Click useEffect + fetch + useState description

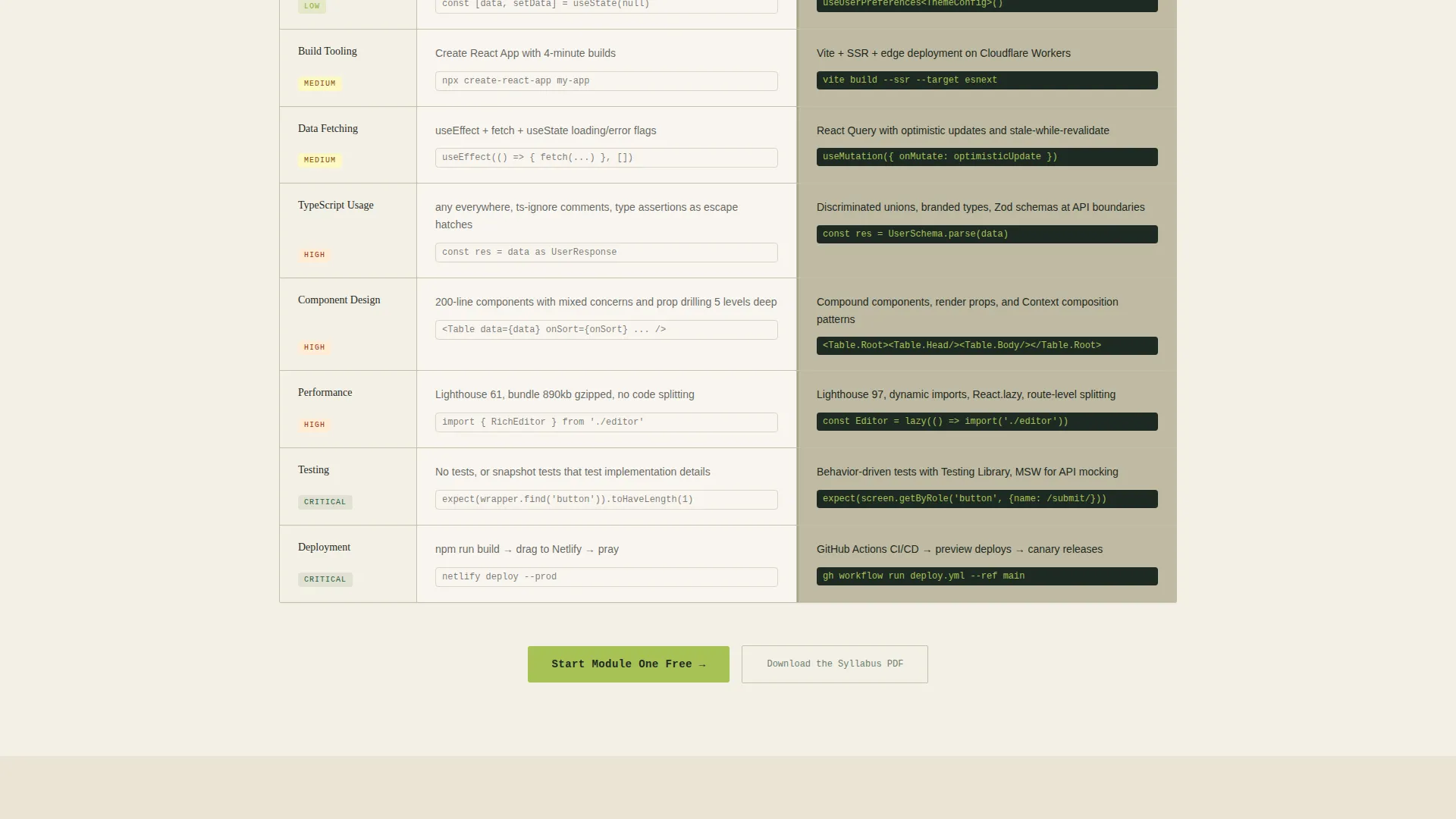click(545, 130)
